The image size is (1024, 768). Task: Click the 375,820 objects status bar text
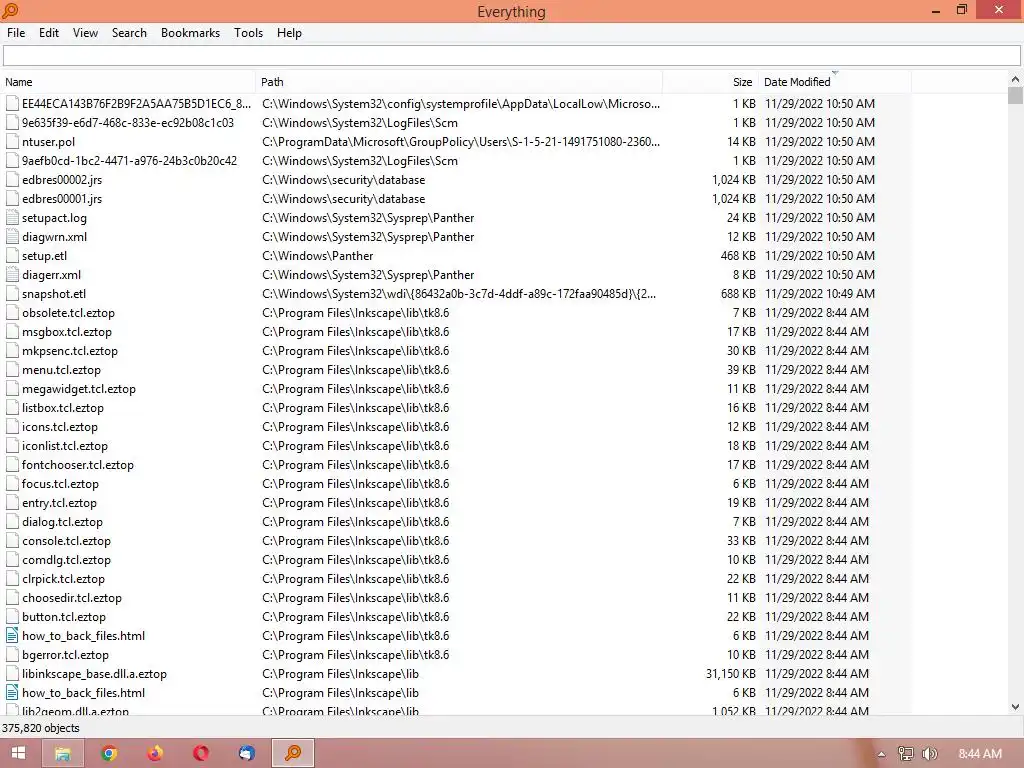[x=40, y=728]
